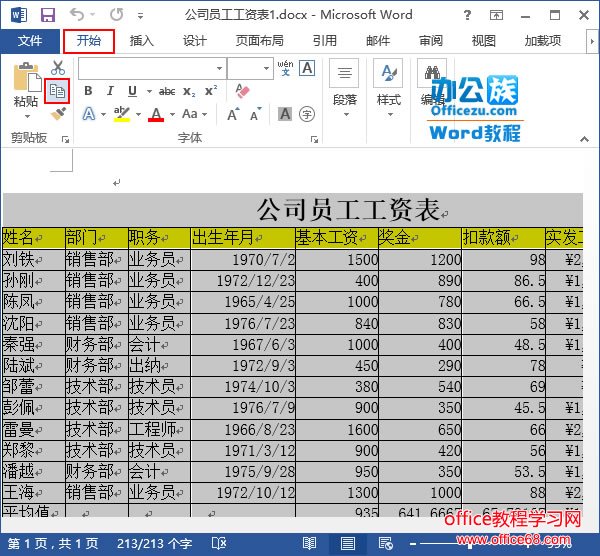This screenshot has height=556, width=600.
Task: Click the 公司员工工资表 title text
Action: (x=348, y=210)
